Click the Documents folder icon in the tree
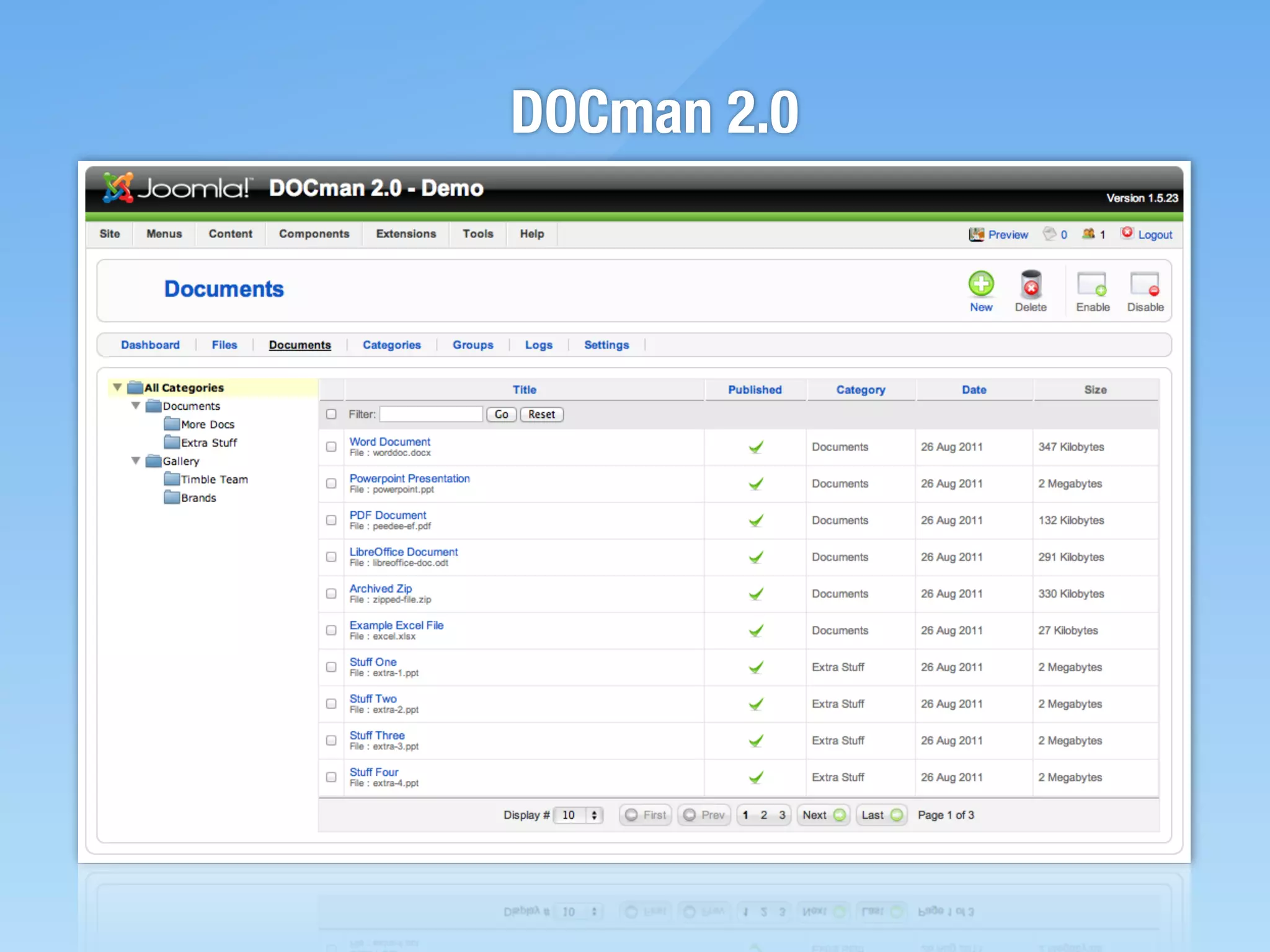 click(x=153, y=406)
